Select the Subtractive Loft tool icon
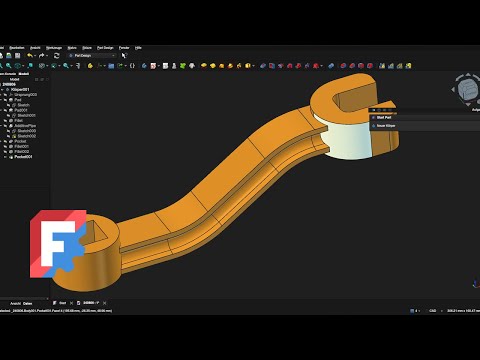480x360 pixels. click(289, 66)
